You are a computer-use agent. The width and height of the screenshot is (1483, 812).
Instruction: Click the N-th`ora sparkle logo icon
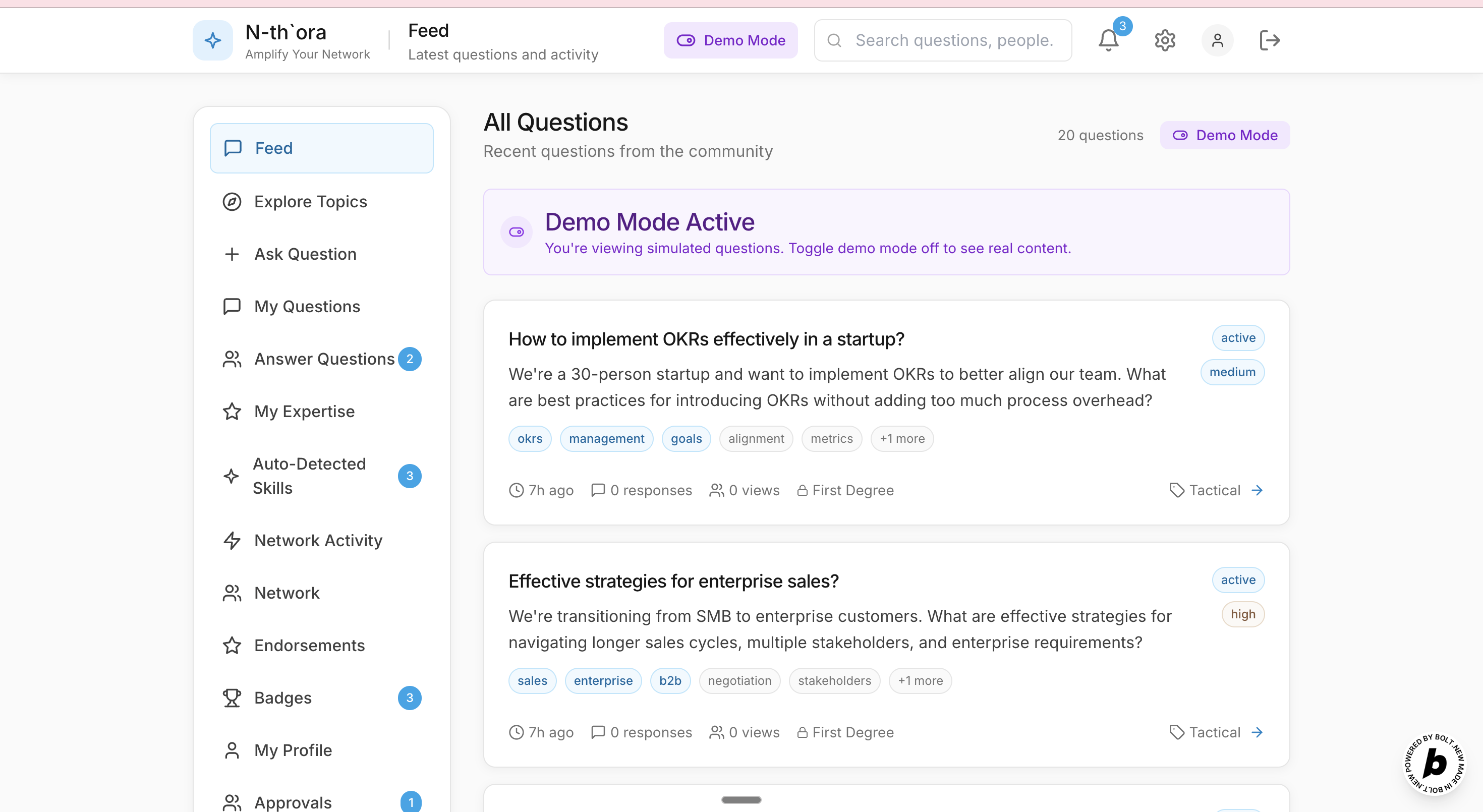pyautogui.click(x=212, y=40)
